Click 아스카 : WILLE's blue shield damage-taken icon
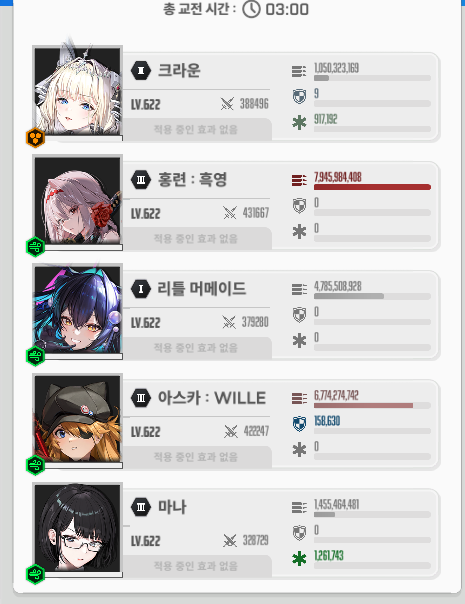 [299, 424]
